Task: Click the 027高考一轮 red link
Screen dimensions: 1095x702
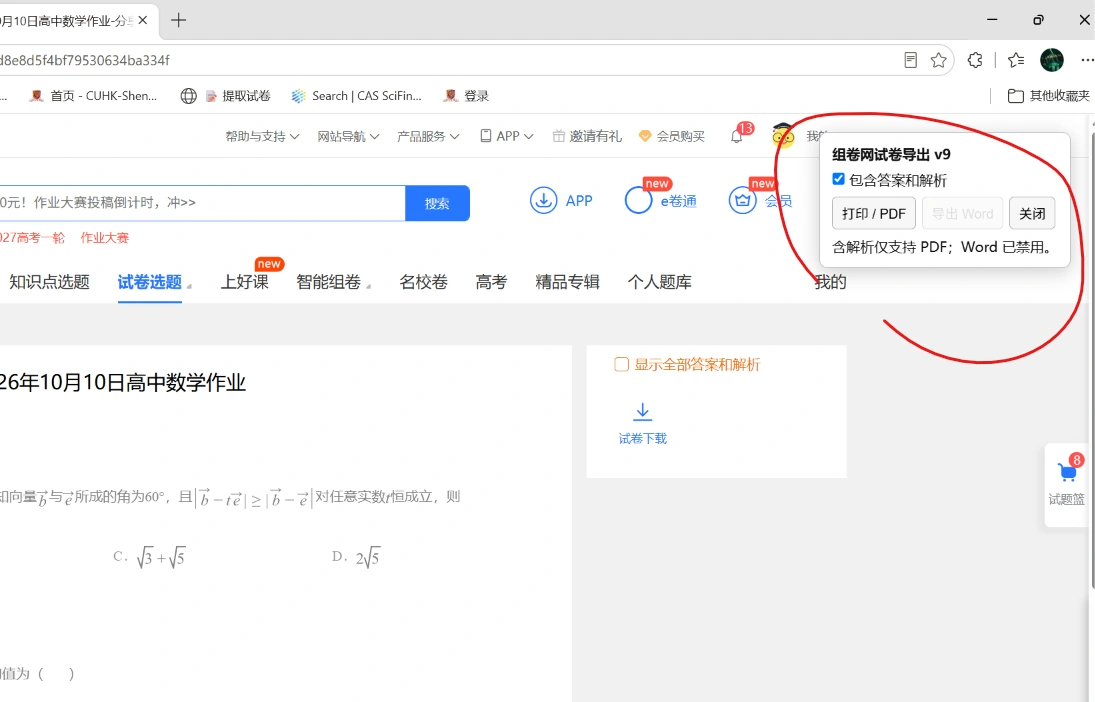Action: coord(32,237)
